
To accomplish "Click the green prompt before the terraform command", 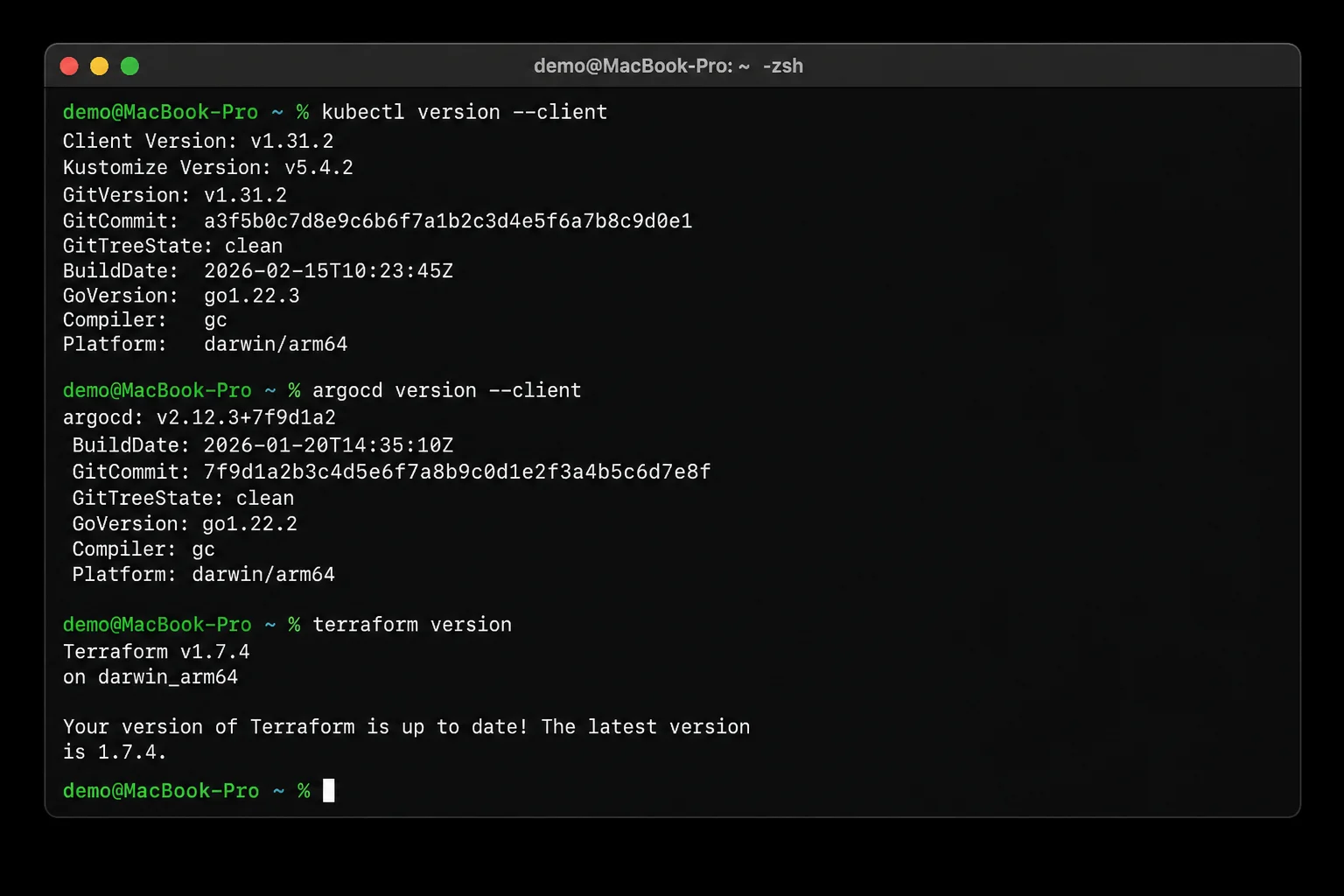I will [182, 625].
